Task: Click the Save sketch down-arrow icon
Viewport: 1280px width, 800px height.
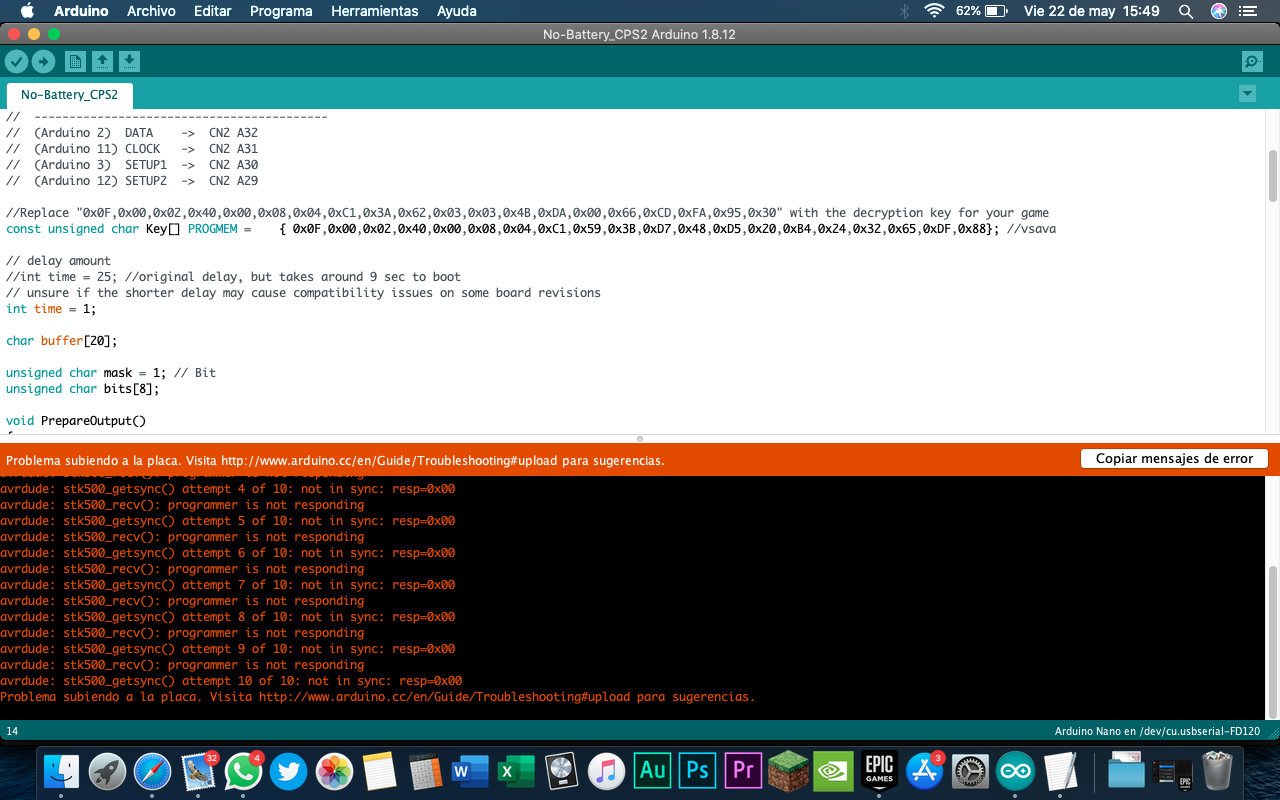Action: (x=129, y=62)
